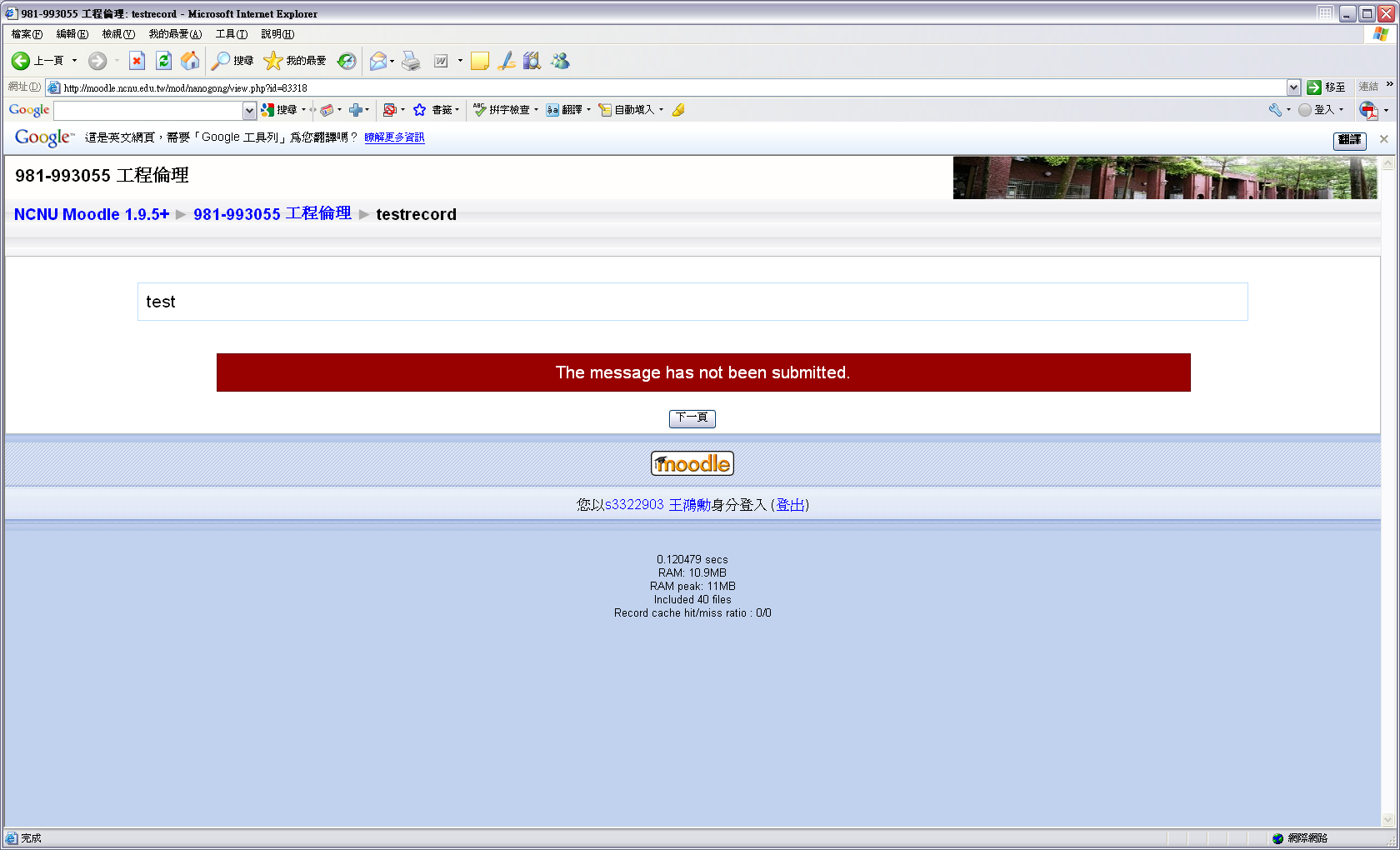Viewport: 1400px width, 850px height.
Task: Click the Moodle logo in footer
Action: tap(692, 463)
